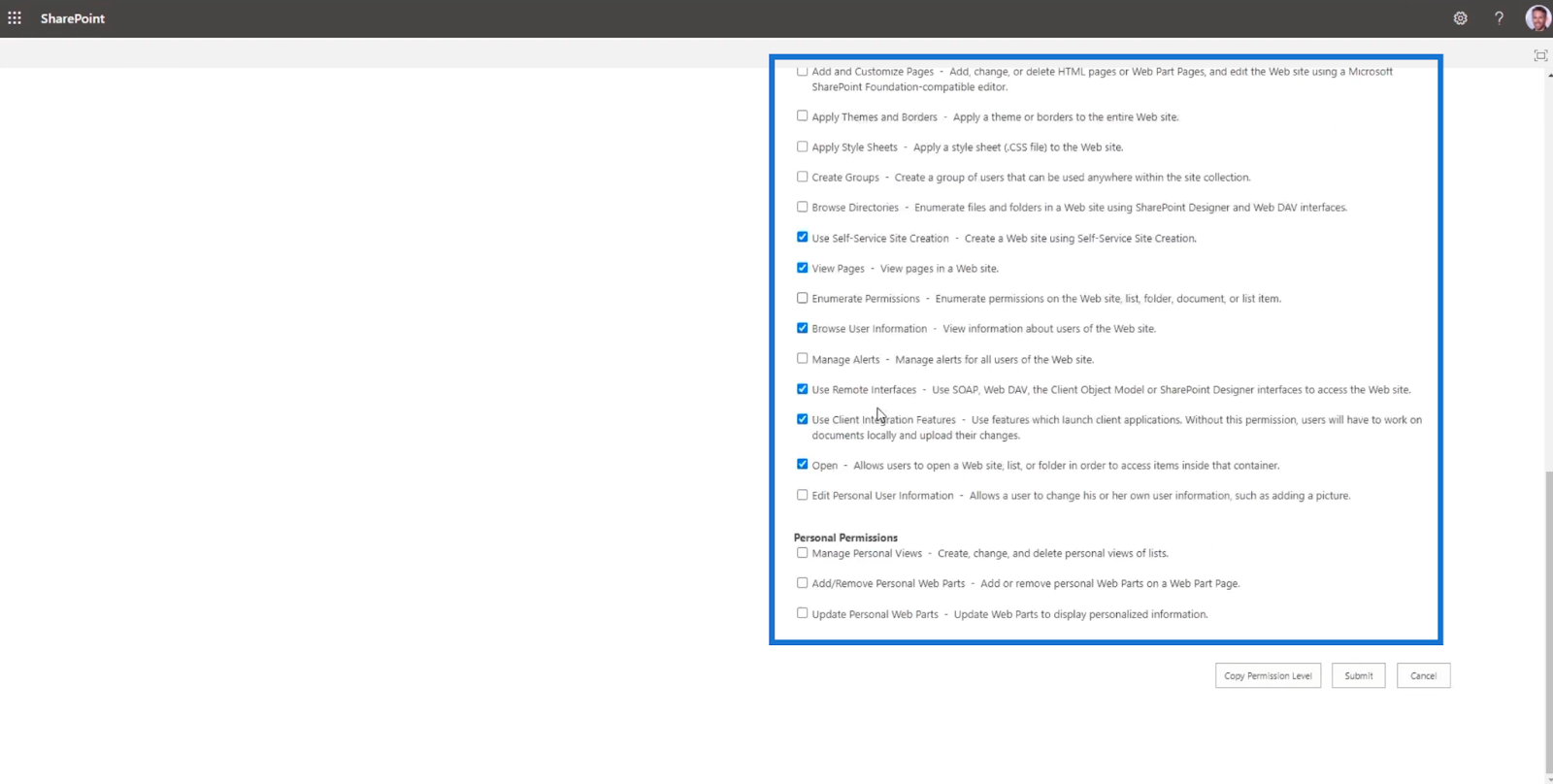1553x784 pixels.
Task: Click 'Create a group of users' description
Action: [x=1073, y=178]
